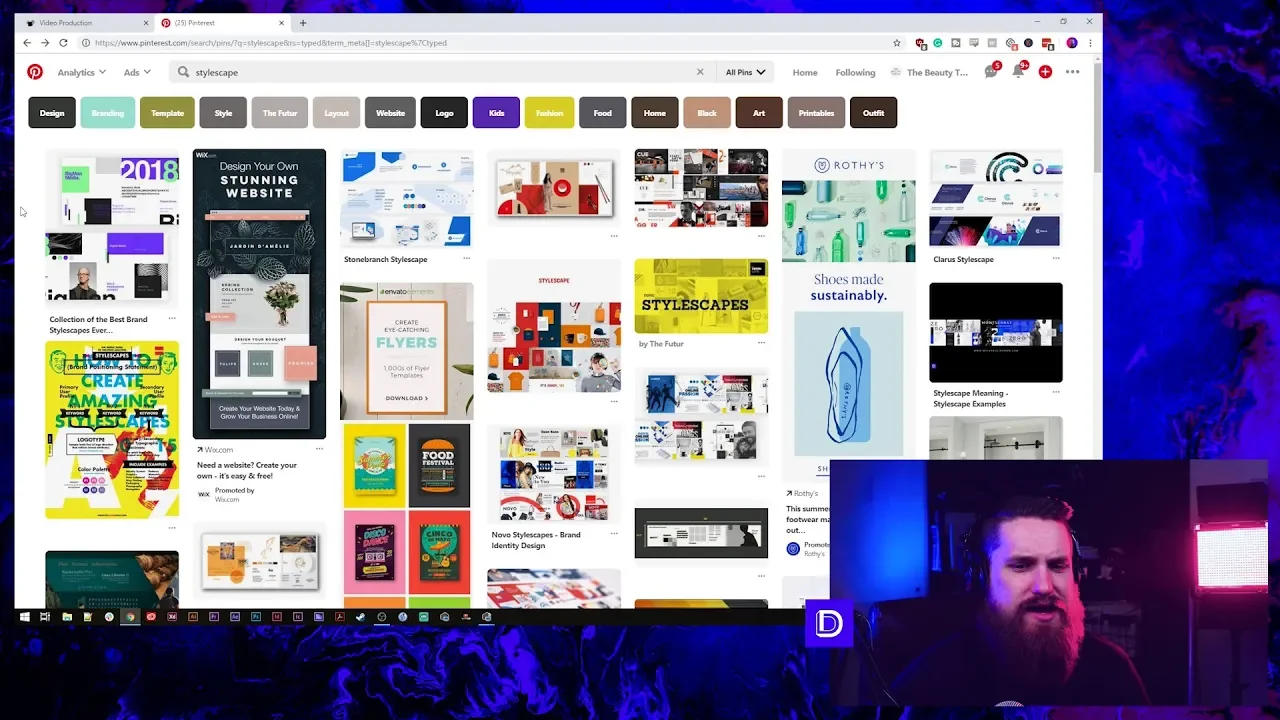Select the Design filter chip
The width and height of the screenshot is (1280, 720).
[52, 113]
